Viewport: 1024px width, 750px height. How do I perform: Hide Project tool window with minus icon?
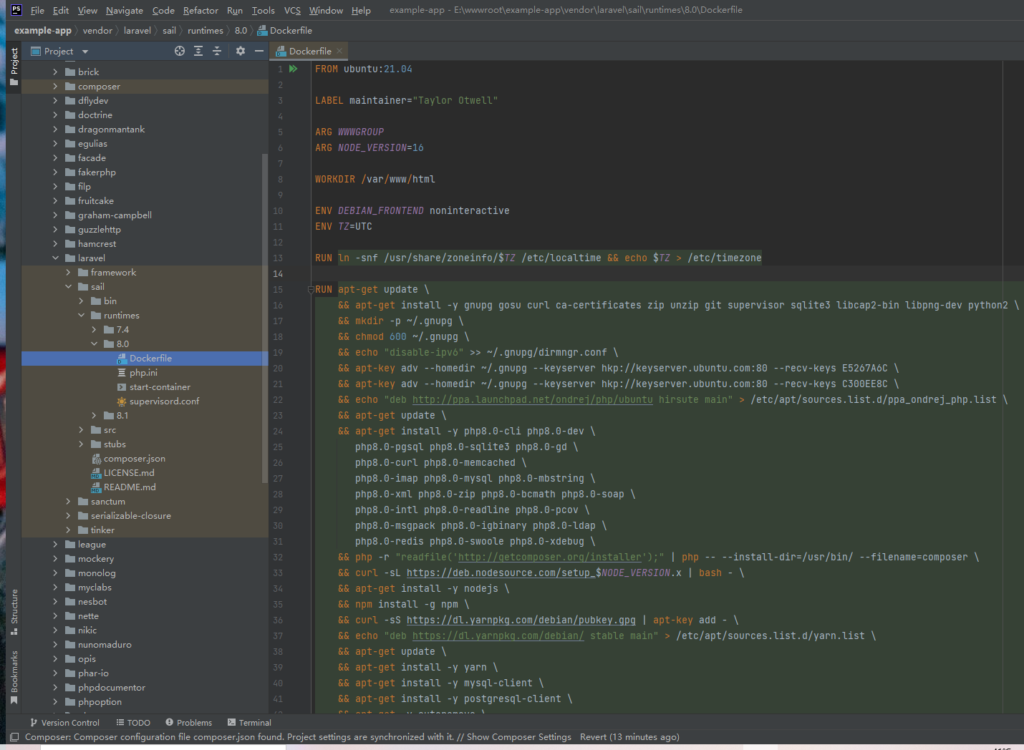(x=258, y=50)
